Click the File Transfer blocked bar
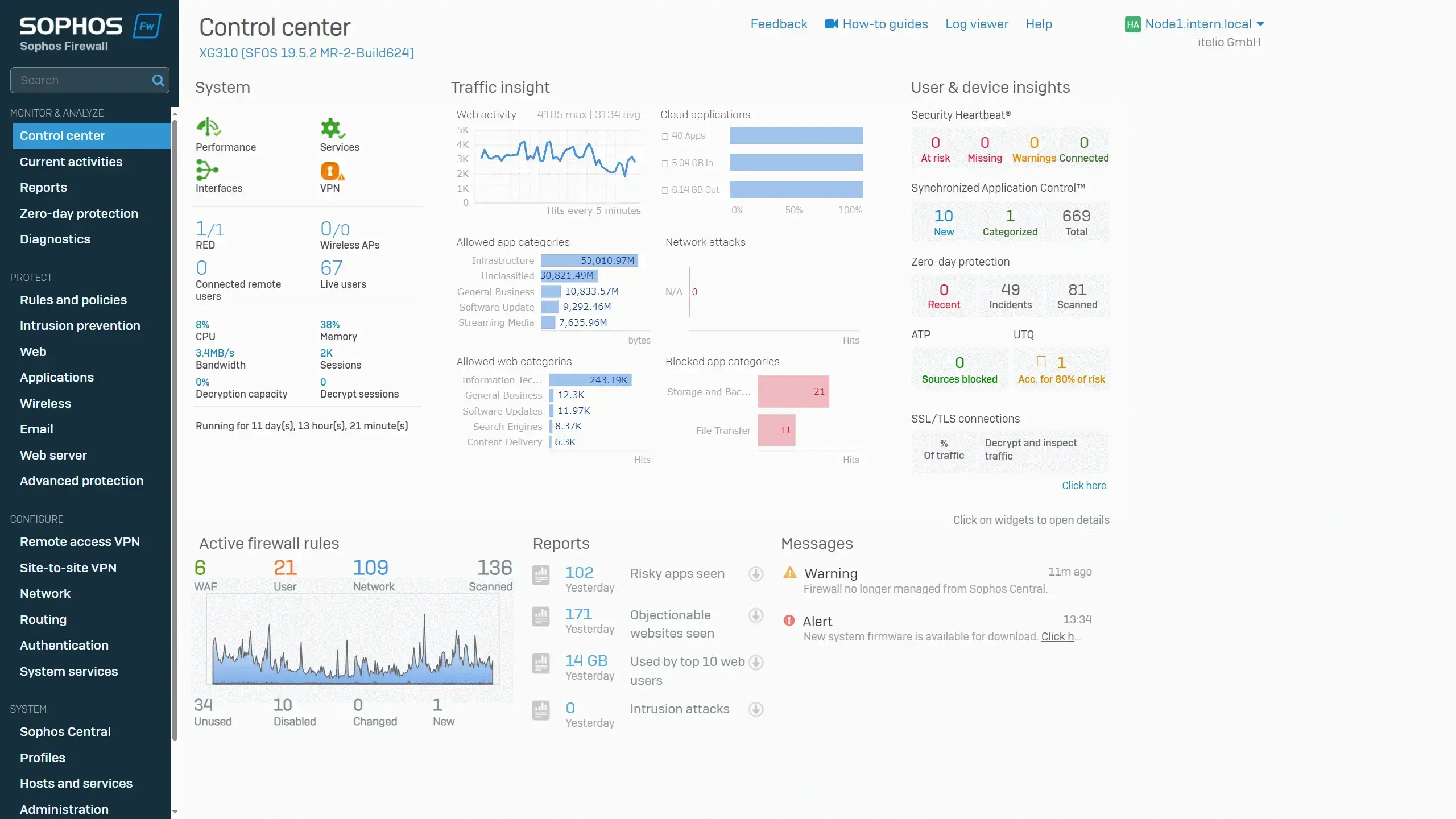The image size is (1456, 819). pos(776,431)
